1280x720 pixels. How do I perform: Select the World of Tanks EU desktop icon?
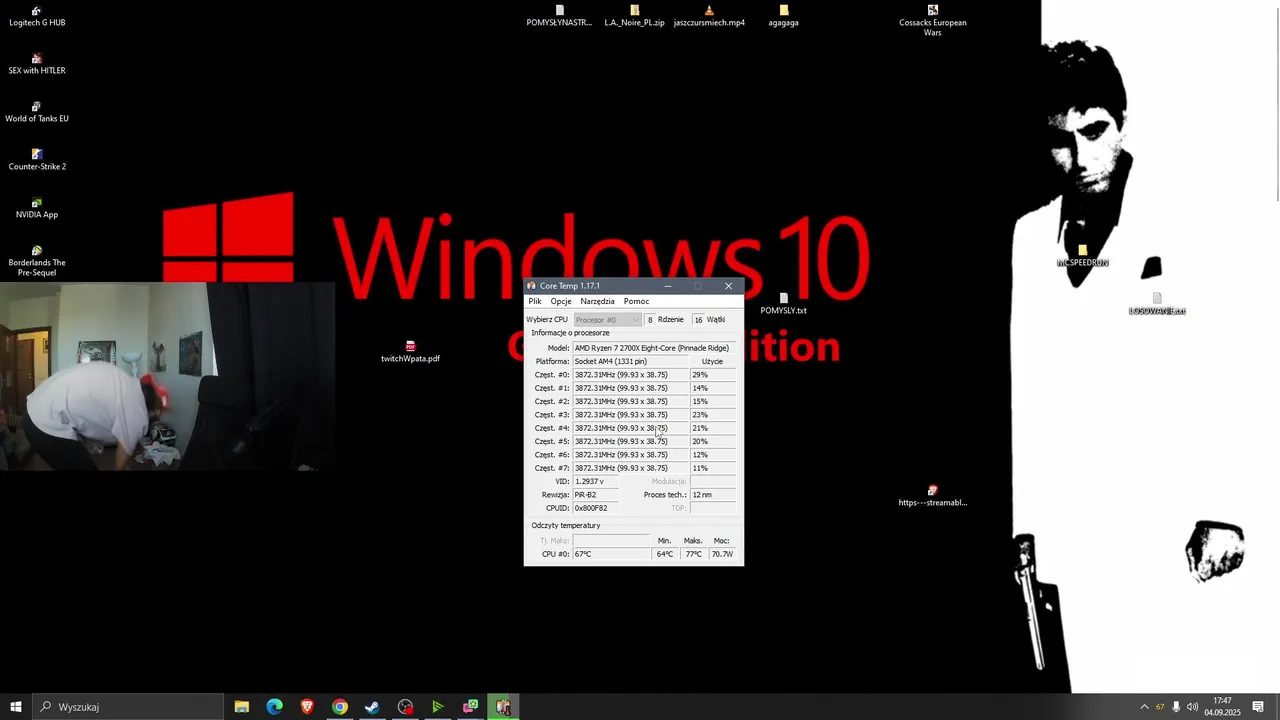37,112
